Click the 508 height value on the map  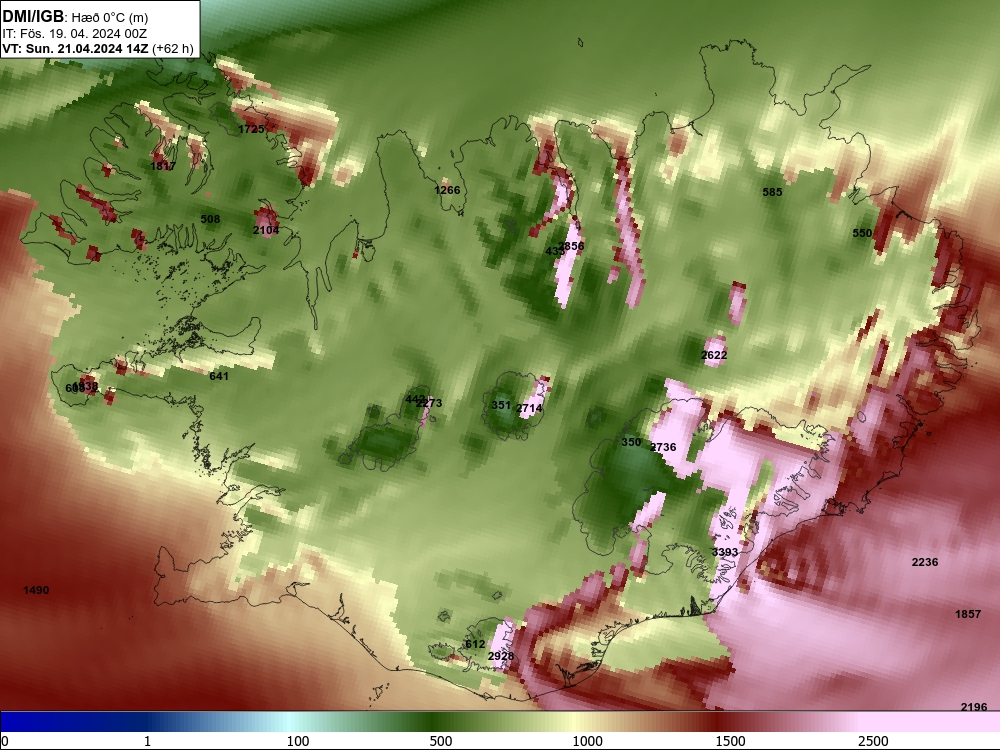(x=210, y=219)
